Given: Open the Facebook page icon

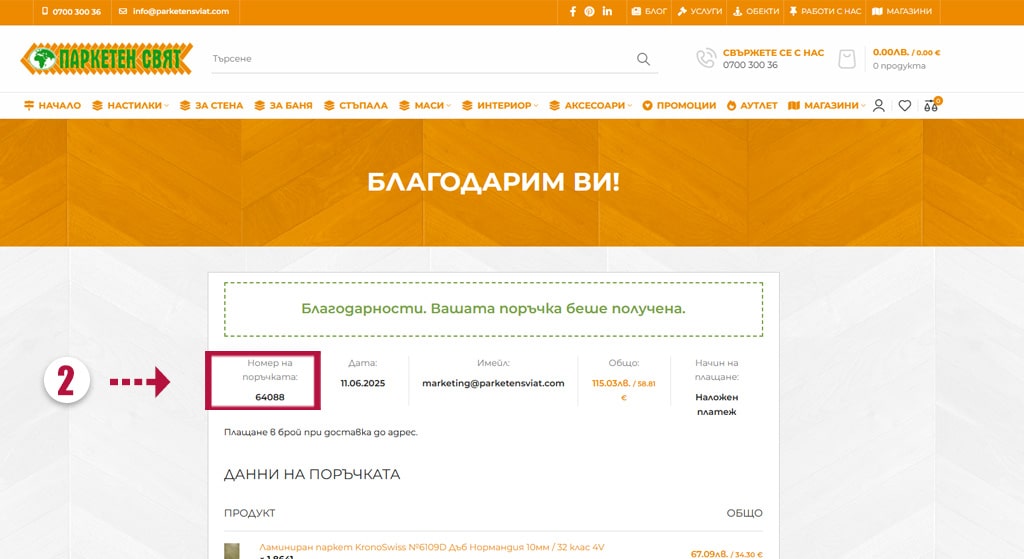Looking at the screenshot, I should [x=573, y=11].
